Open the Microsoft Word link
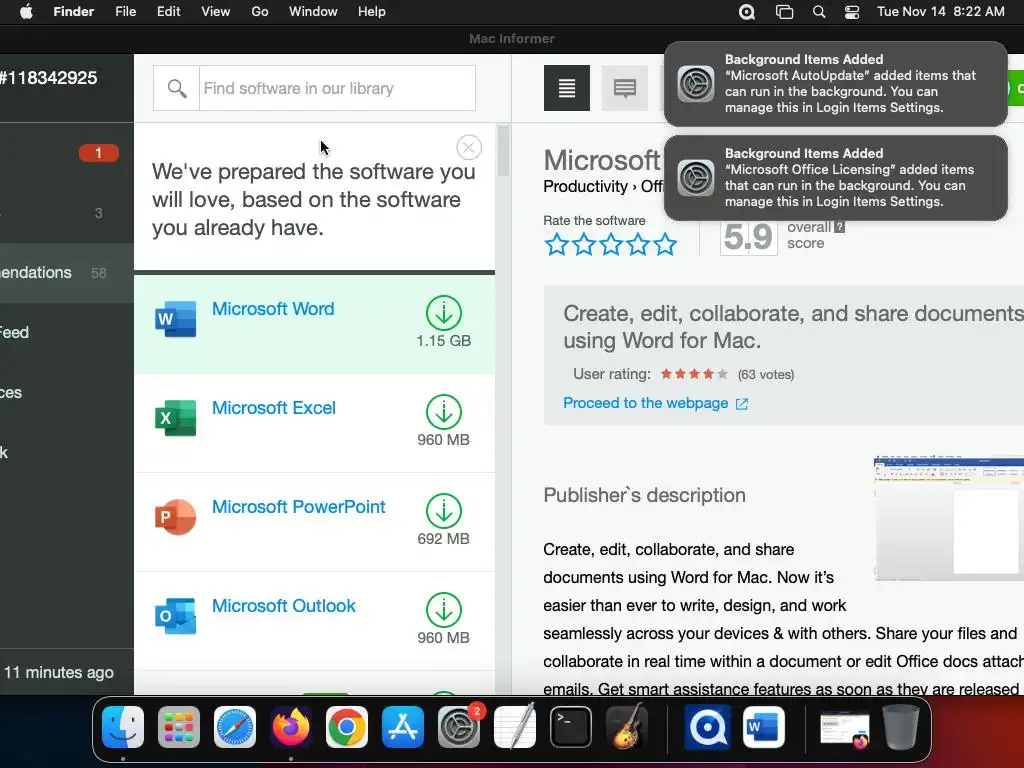1024x768 pixels. click(273, 309)
